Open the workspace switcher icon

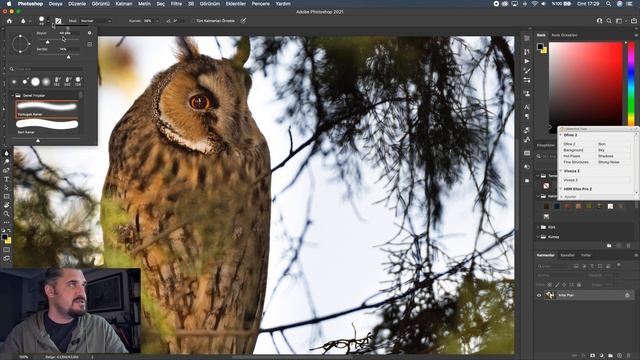tap(619, 21)
